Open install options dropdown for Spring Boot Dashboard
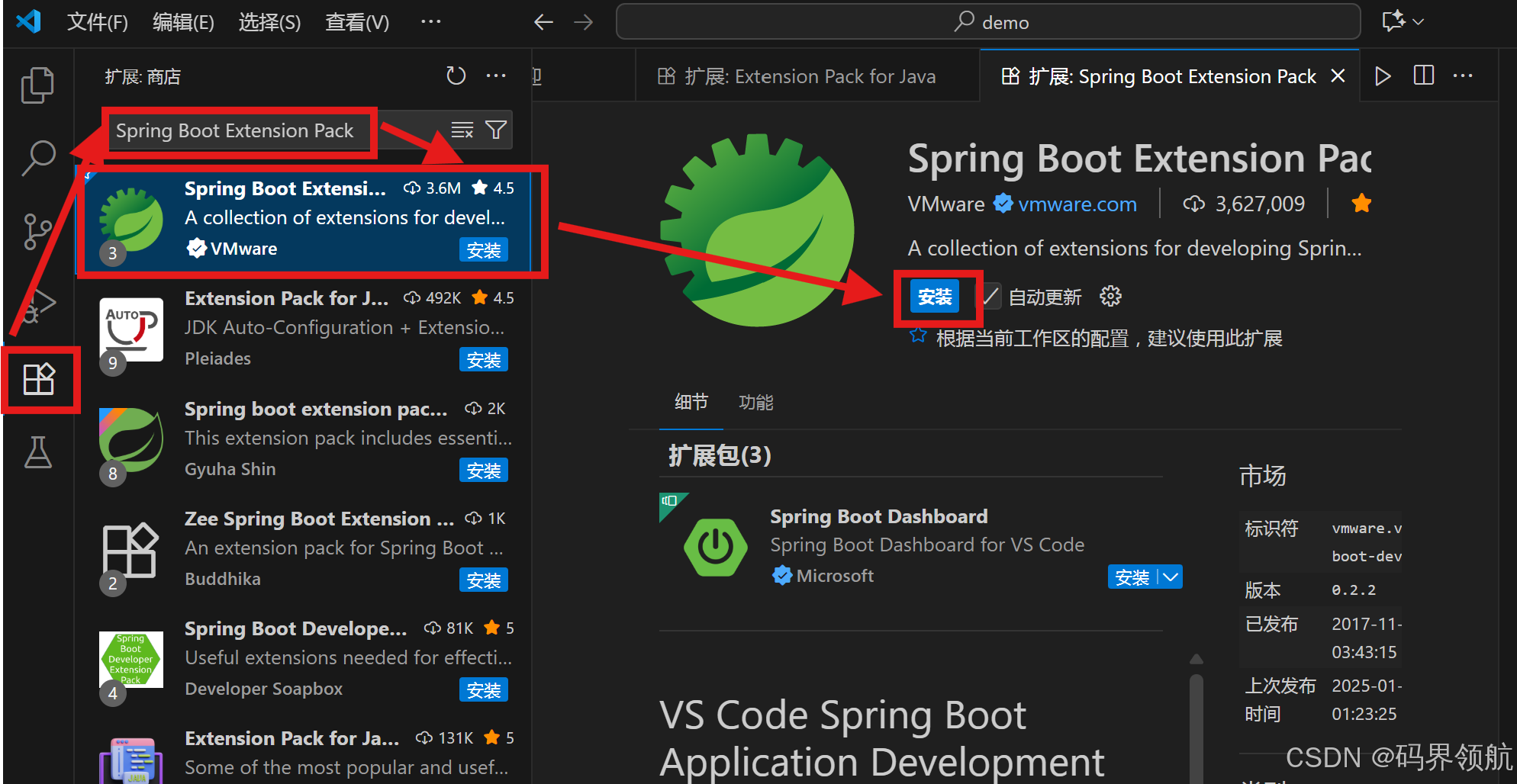1517x784 pixels. 1171,577
